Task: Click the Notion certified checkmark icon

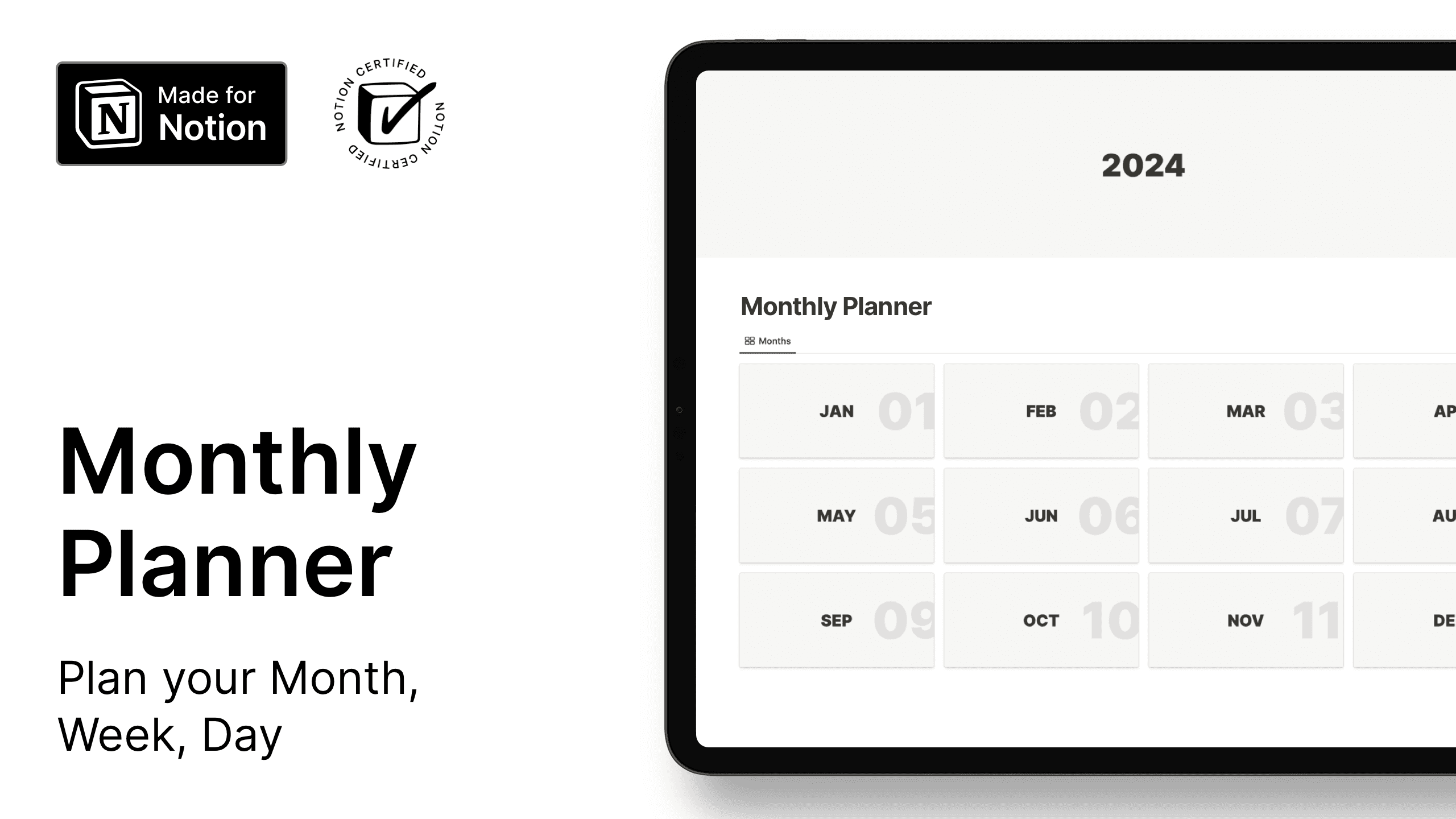Action: (x=389, y=113)
